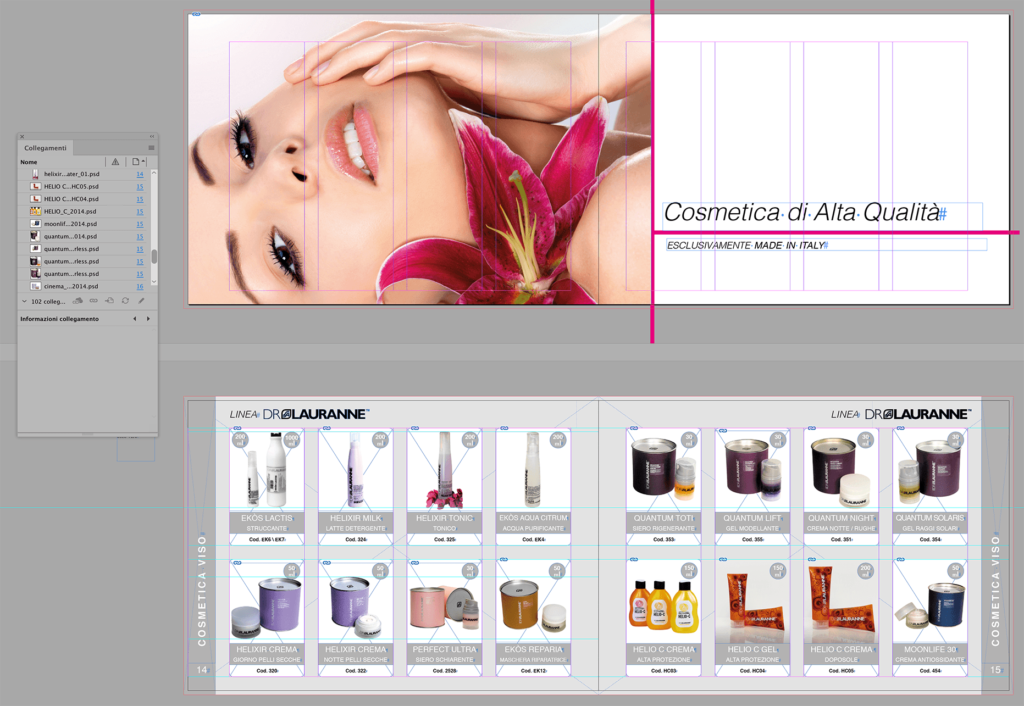The width and height of the screenshot is (1024, 706).
Task: Click link badge on MOONLIFE 30 image frame
Action: 900,560
